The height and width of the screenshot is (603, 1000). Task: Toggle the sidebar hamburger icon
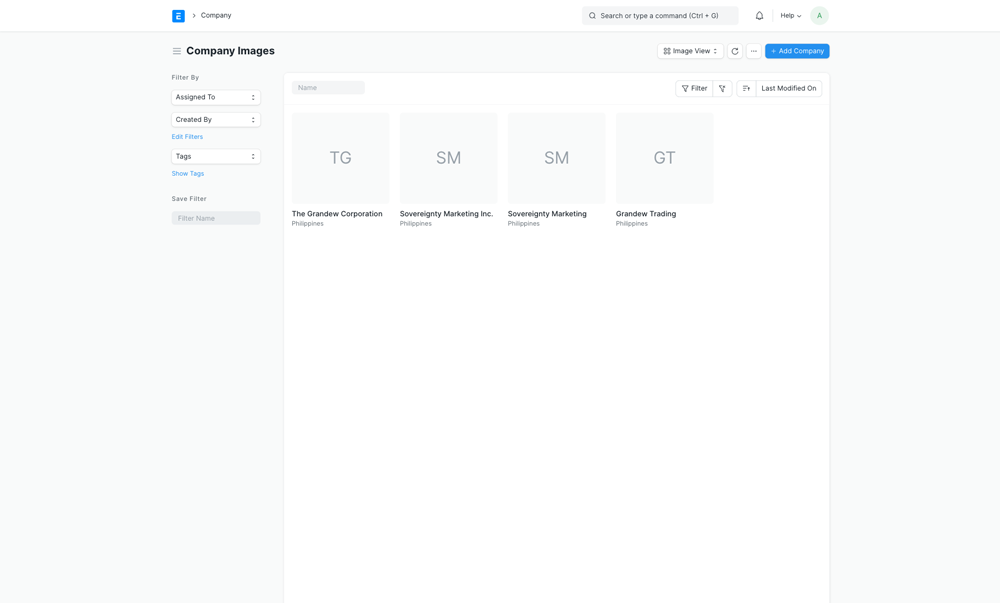(177, 51)
